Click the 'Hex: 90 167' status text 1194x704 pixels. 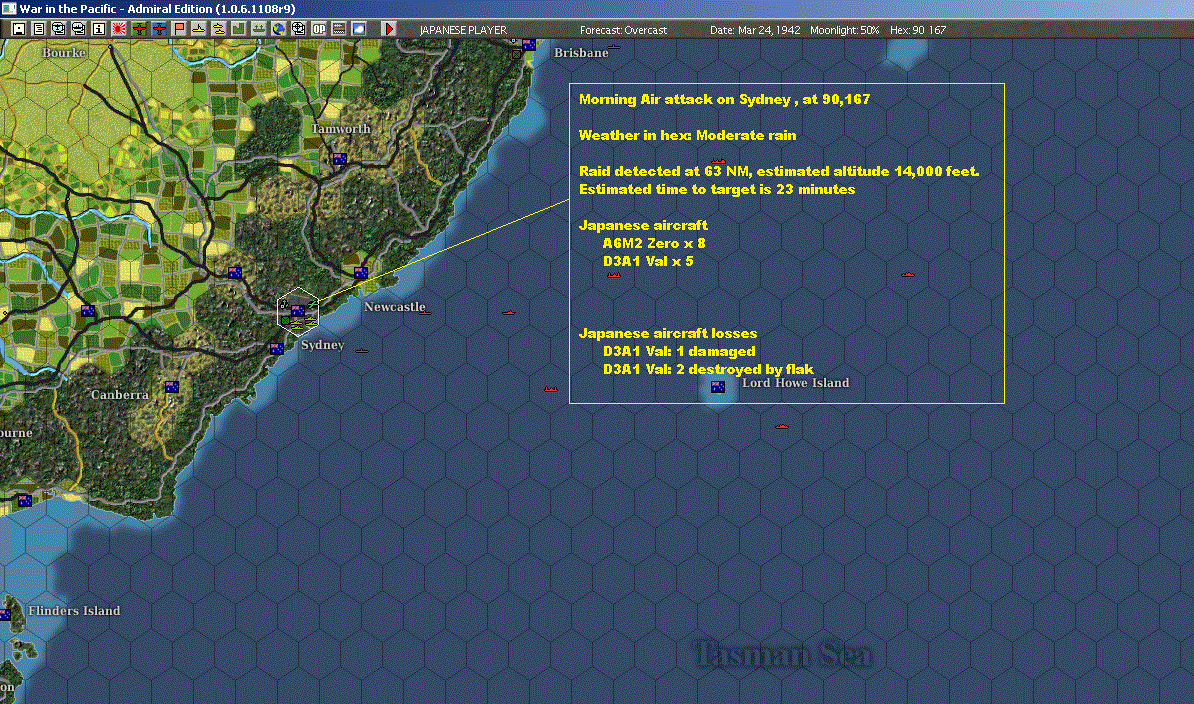pos(918,30)
